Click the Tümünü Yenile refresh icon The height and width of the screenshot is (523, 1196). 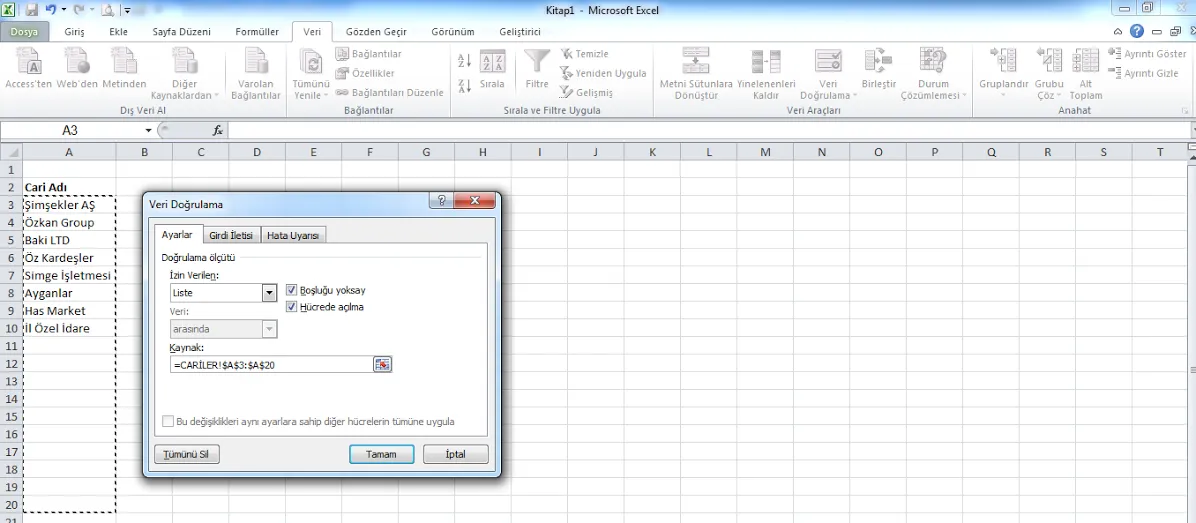click(311, 64)
